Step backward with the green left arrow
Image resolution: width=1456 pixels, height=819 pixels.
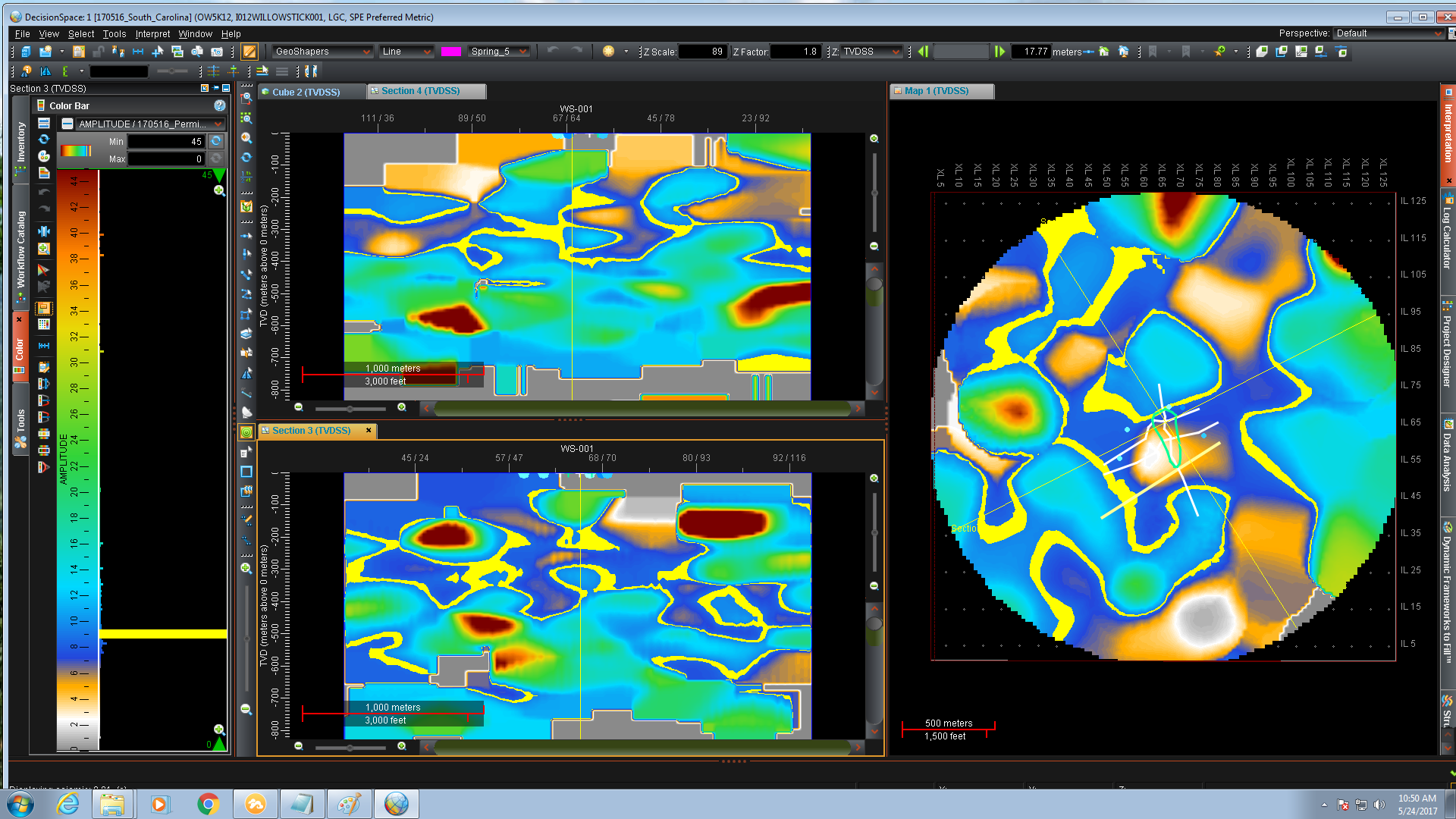click(x=923, y=52)
